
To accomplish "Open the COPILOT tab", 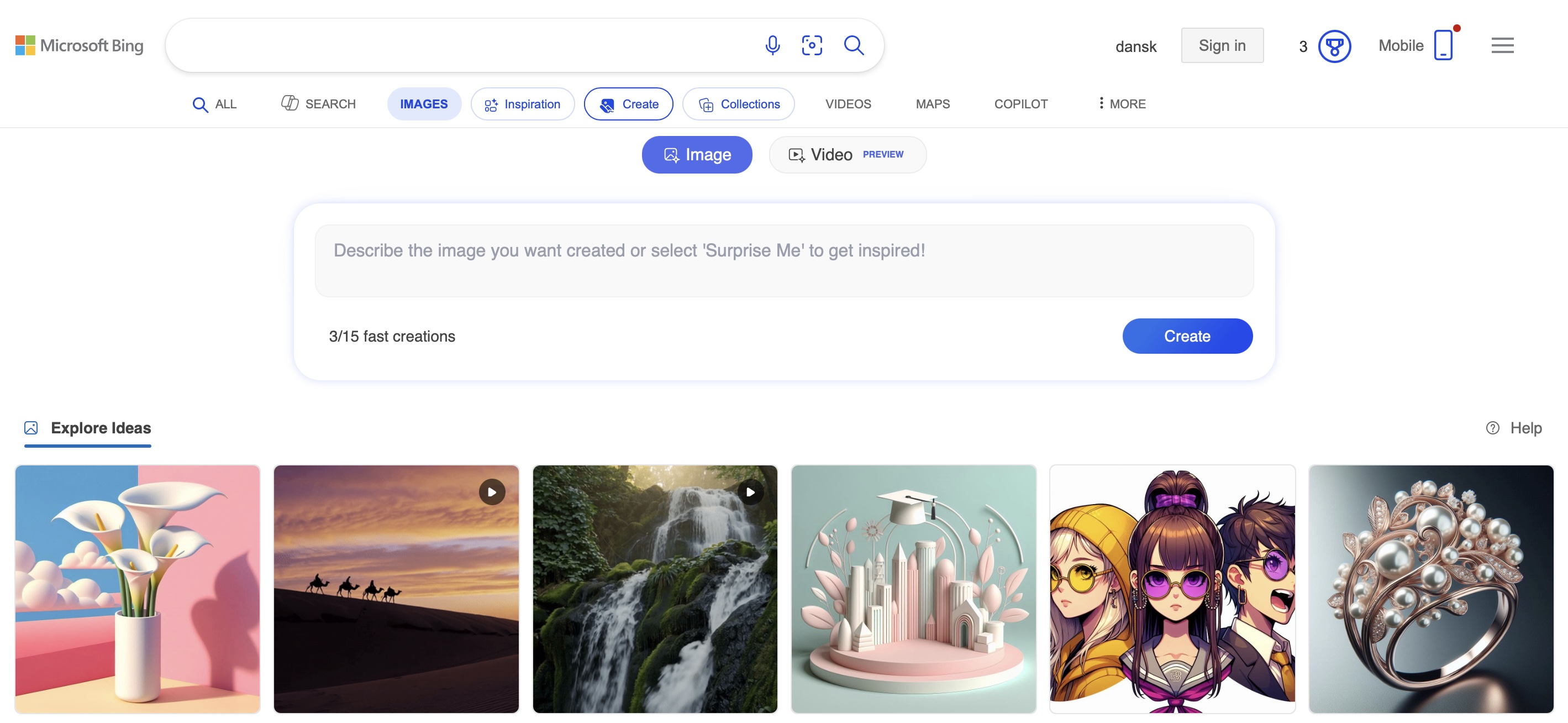I will (x=1021, y=103).
